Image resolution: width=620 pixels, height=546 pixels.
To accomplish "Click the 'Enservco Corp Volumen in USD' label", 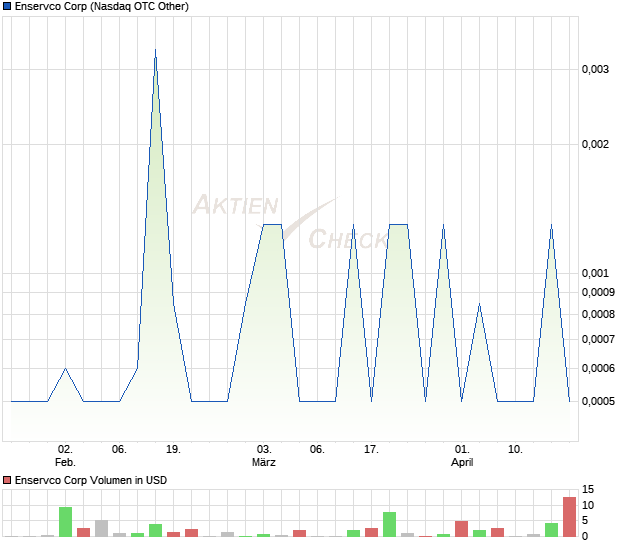I will tap(91, 480).
